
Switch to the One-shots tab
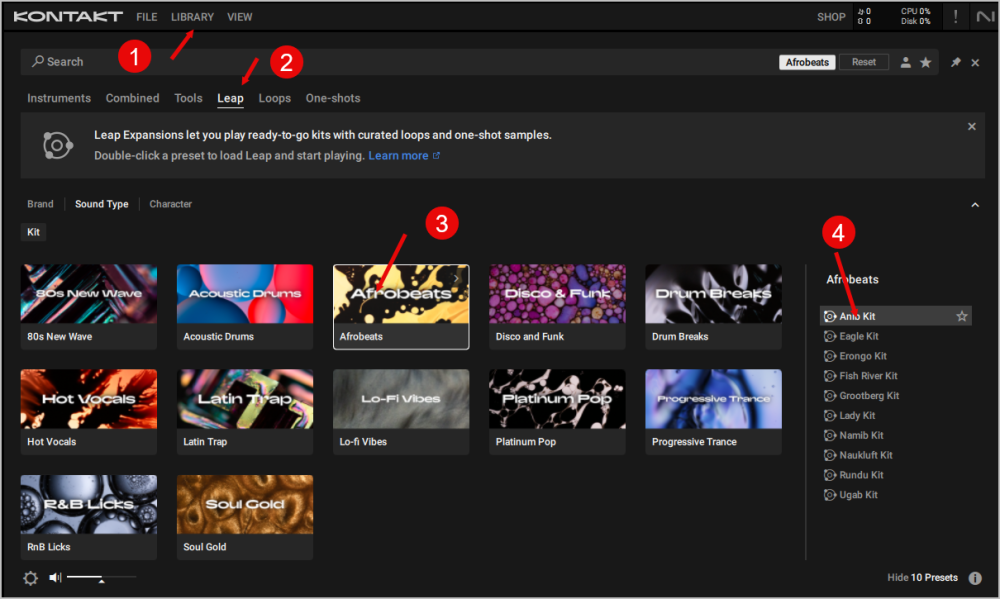coord(333,98)
